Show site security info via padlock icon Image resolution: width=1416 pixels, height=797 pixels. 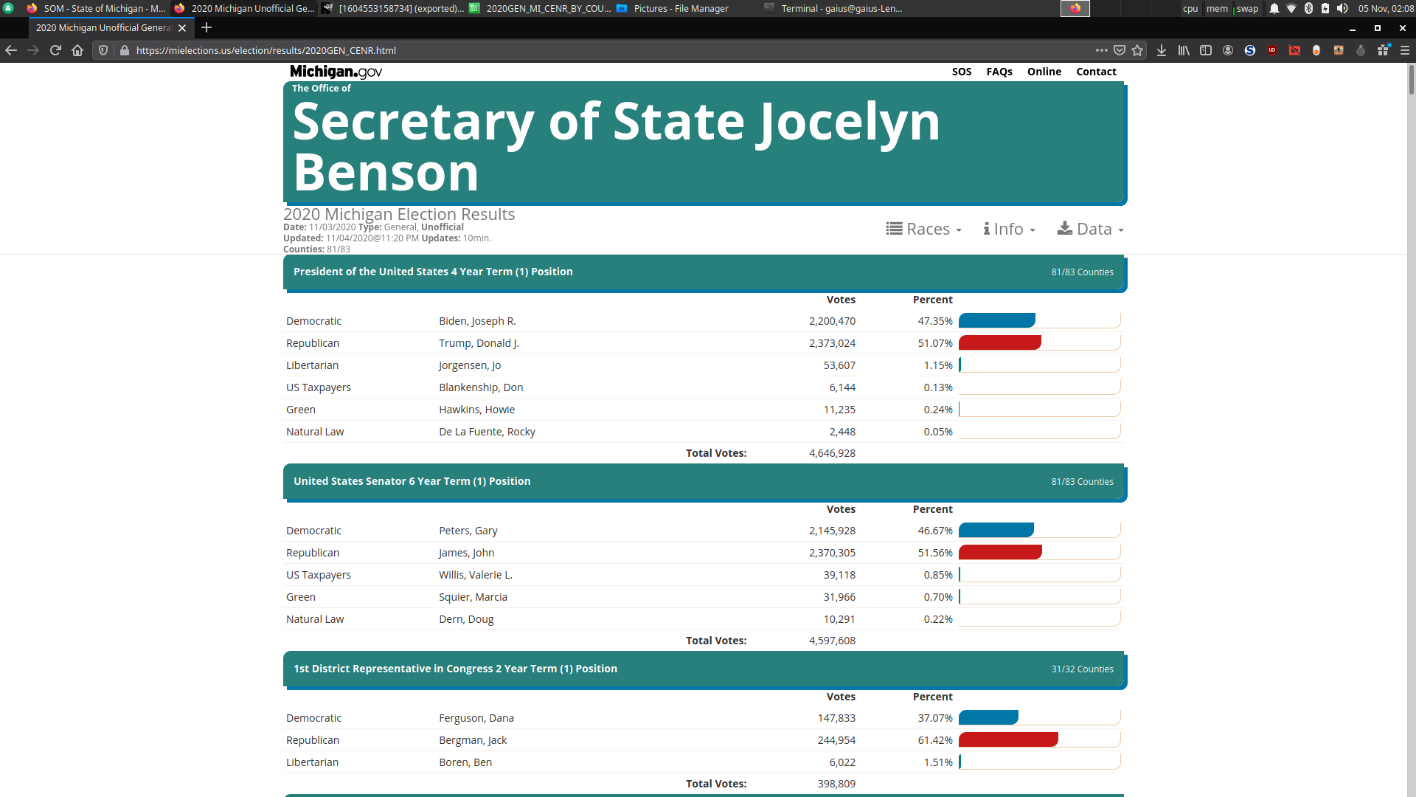tap(124, 50)
